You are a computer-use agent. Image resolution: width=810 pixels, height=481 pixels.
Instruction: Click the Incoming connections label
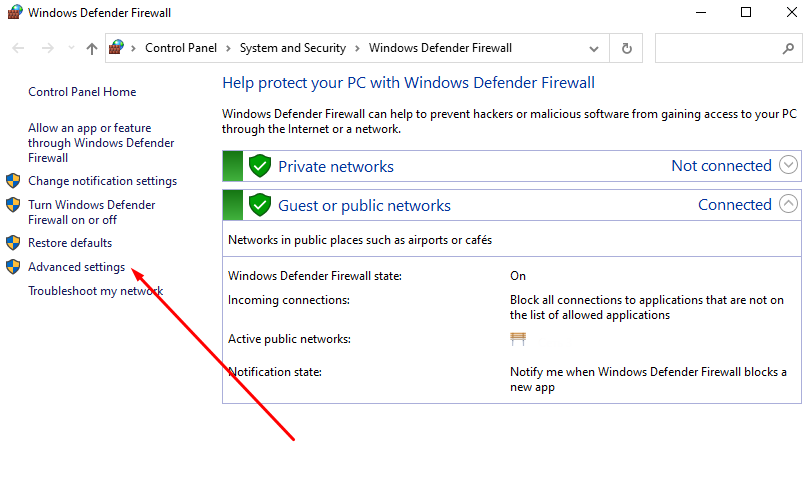[289, 300]
